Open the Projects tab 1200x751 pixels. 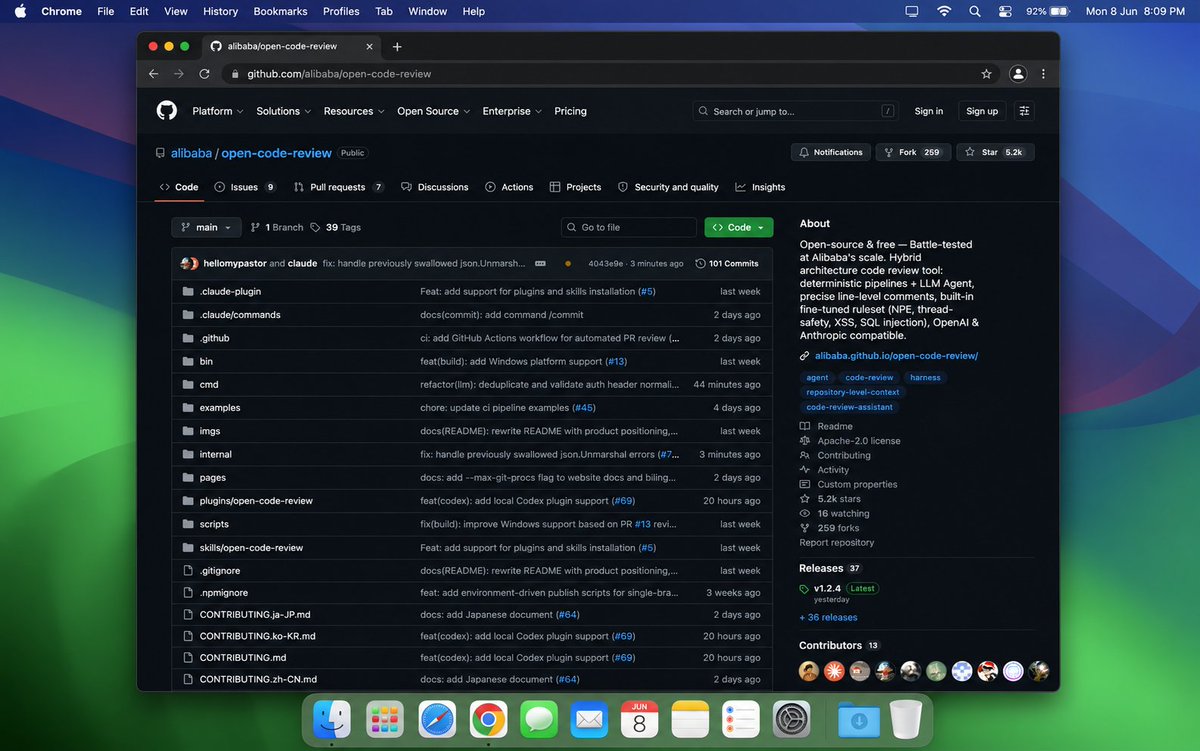tap(575, 187)
